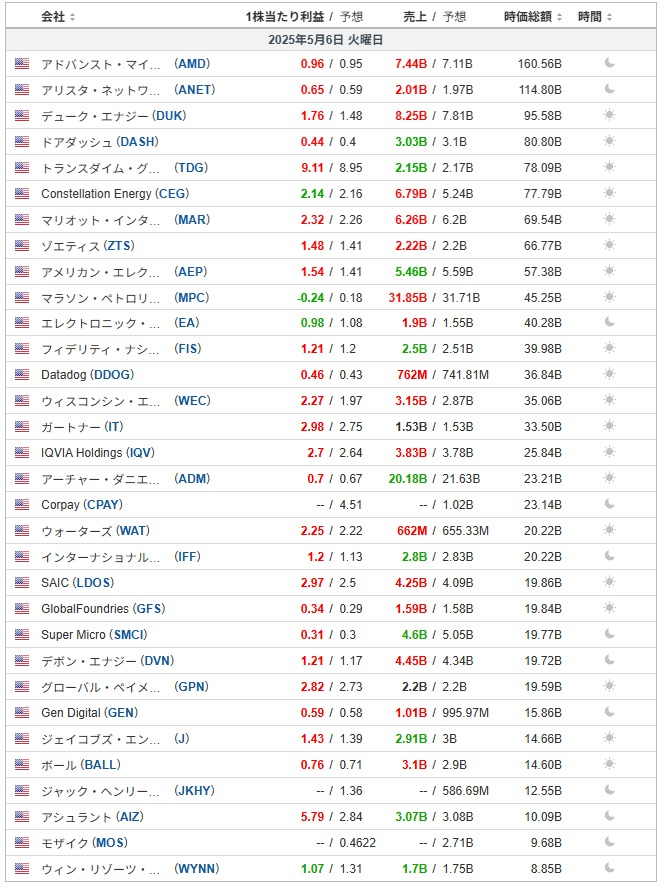Image resolution: width=665 pixels, height=887 pixels.
Task: Select Constellation Energy company name
Action: pyautogui.click(x=96, y=194)
